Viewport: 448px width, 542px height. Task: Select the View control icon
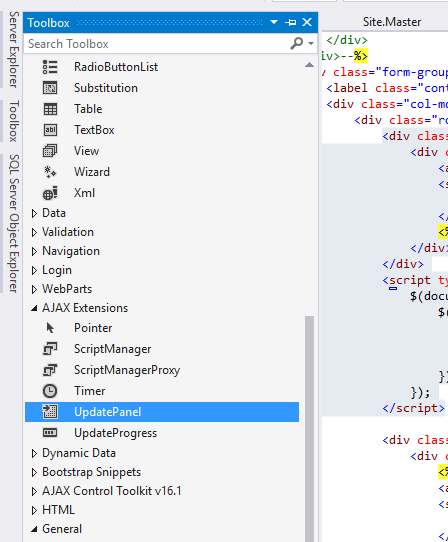50,151
